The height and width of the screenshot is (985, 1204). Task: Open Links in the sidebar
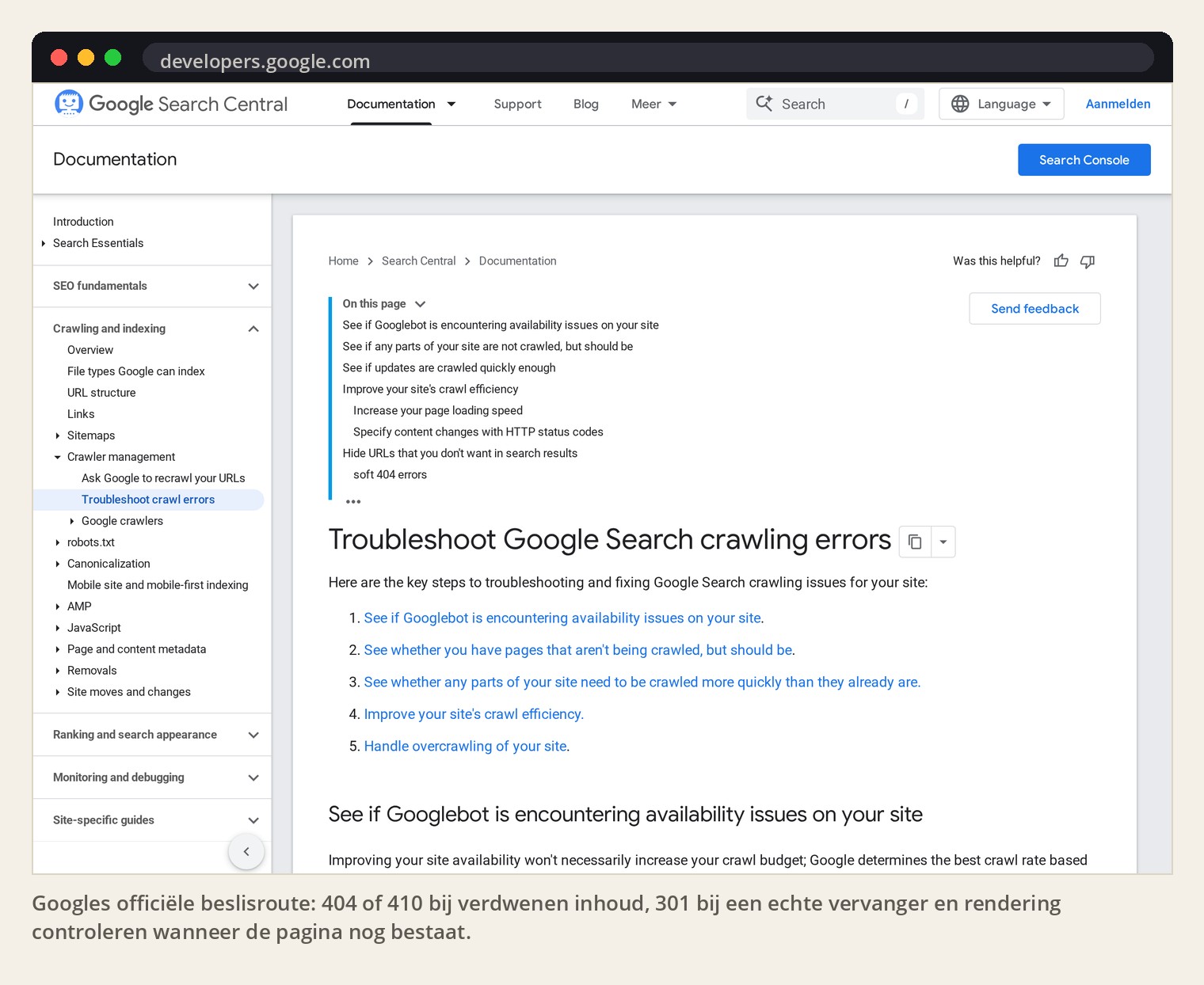(x=81, y=414)
